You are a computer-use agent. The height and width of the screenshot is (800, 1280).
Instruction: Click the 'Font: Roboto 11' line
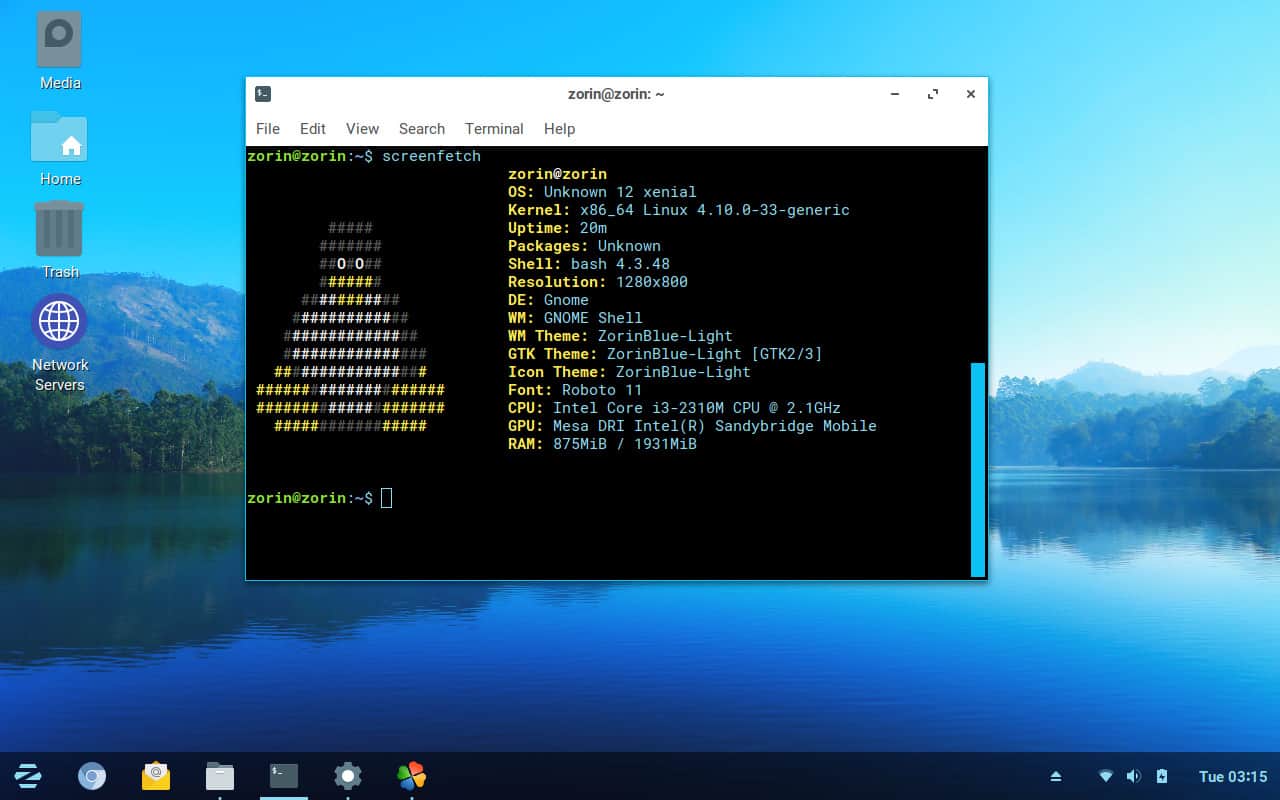(575, 390)
